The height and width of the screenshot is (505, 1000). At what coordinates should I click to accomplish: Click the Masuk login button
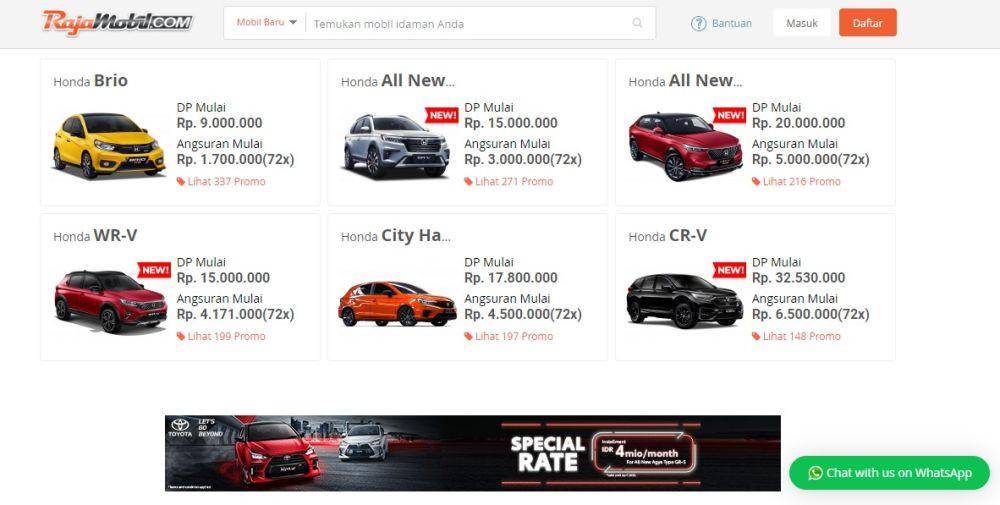pos(802,23)
